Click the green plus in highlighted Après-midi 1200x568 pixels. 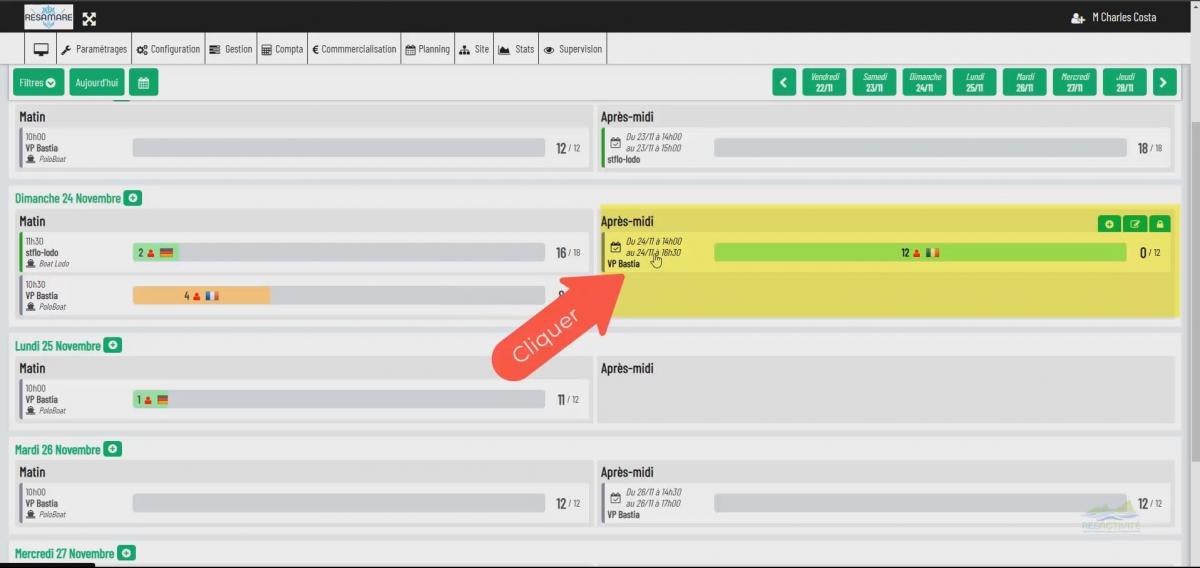pos(1108,224)
